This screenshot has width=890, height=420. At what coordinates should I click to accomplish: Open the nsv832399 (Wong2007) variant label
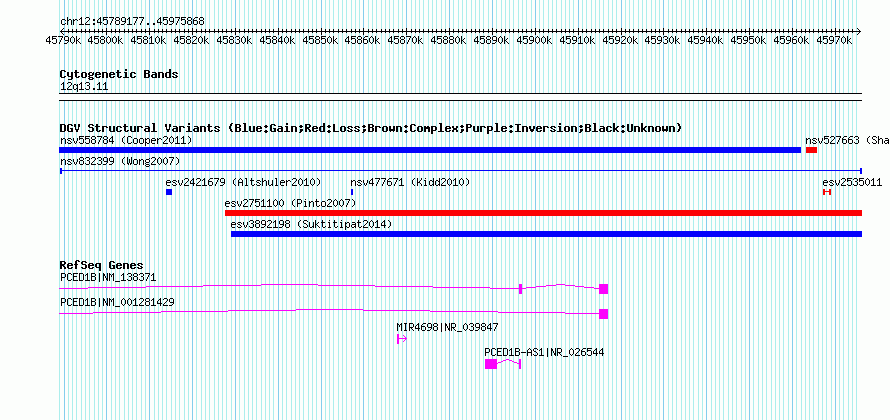pos(120,161)
